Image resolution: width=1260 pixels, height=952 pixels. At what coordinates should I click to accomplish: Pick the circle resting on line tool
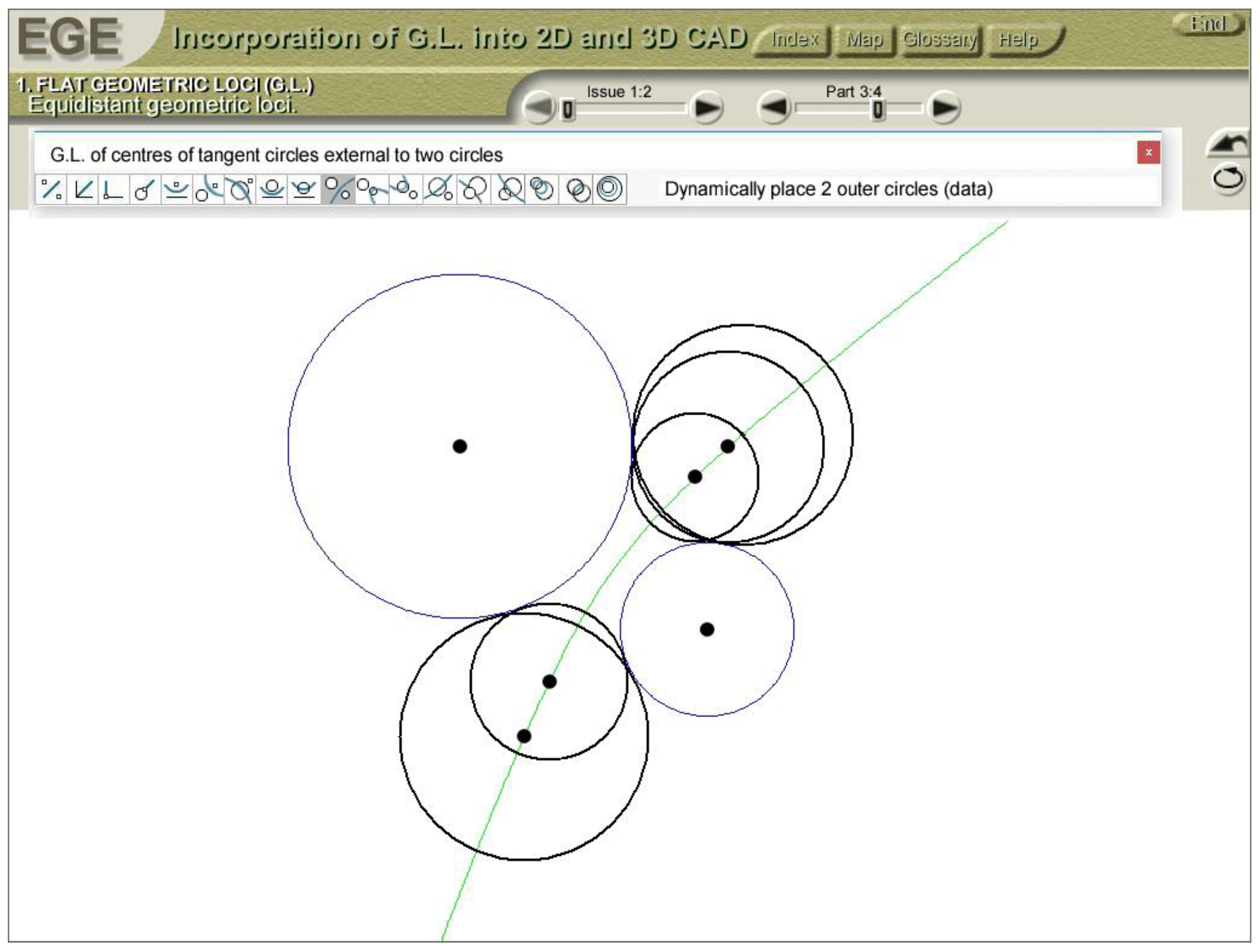[272, 189]
